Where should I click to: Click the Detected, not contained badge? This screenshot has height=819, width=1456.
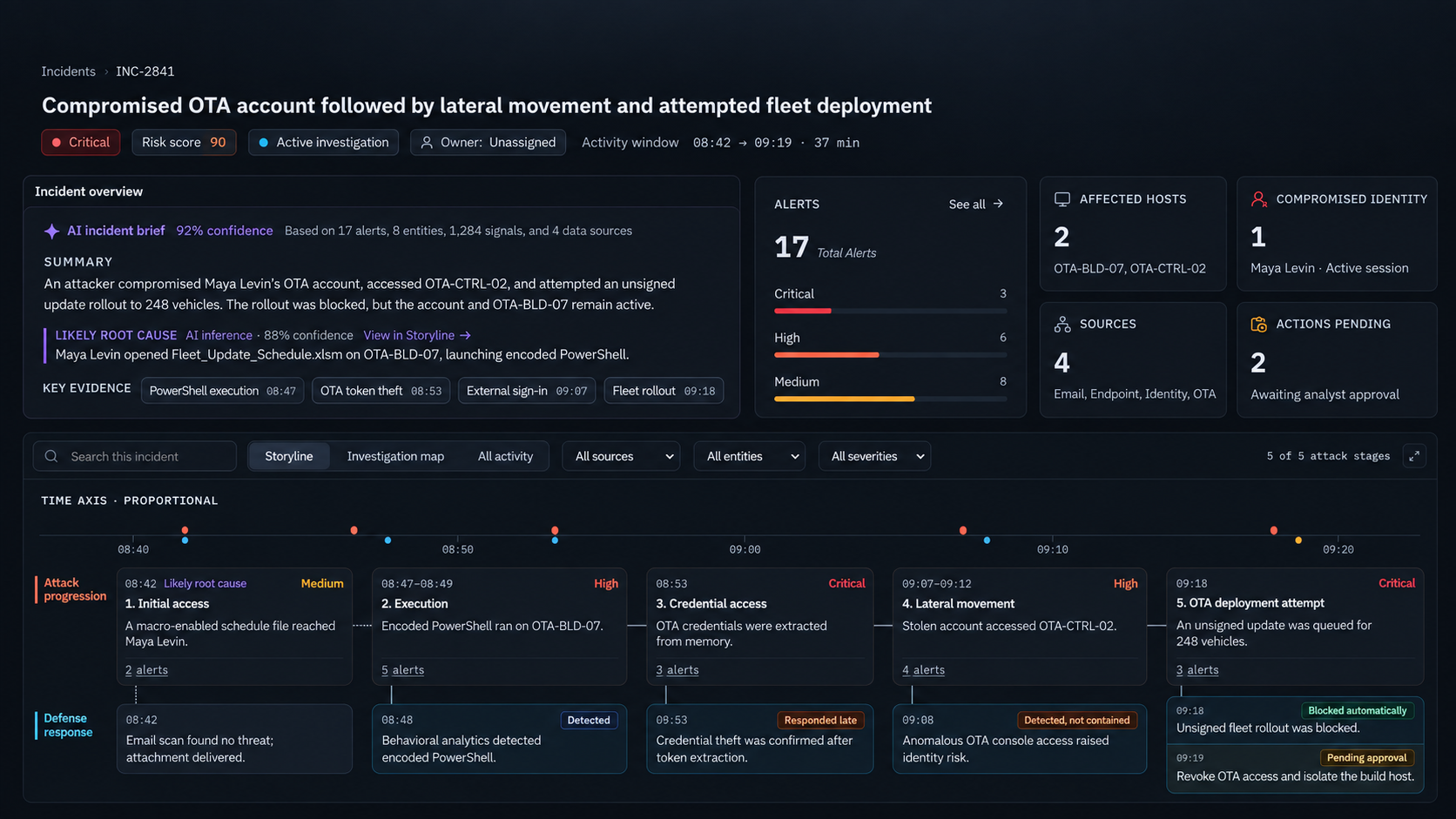[1076, 721]
